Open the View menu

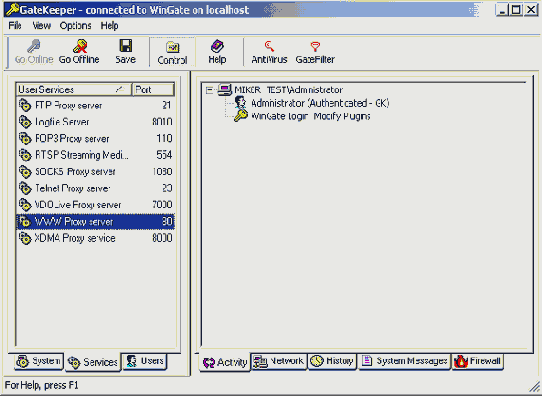coord(41,26)
